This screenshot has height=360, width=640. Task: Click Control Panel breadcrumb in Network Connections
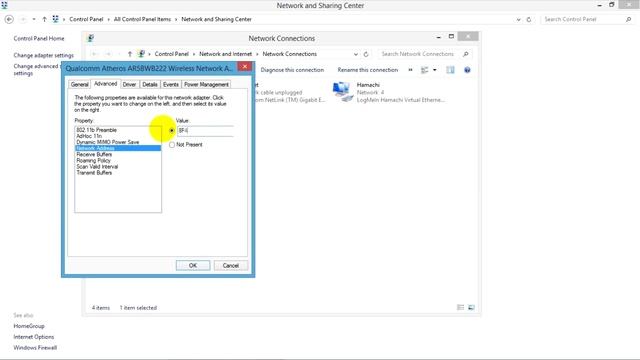[x=171, y=54]
